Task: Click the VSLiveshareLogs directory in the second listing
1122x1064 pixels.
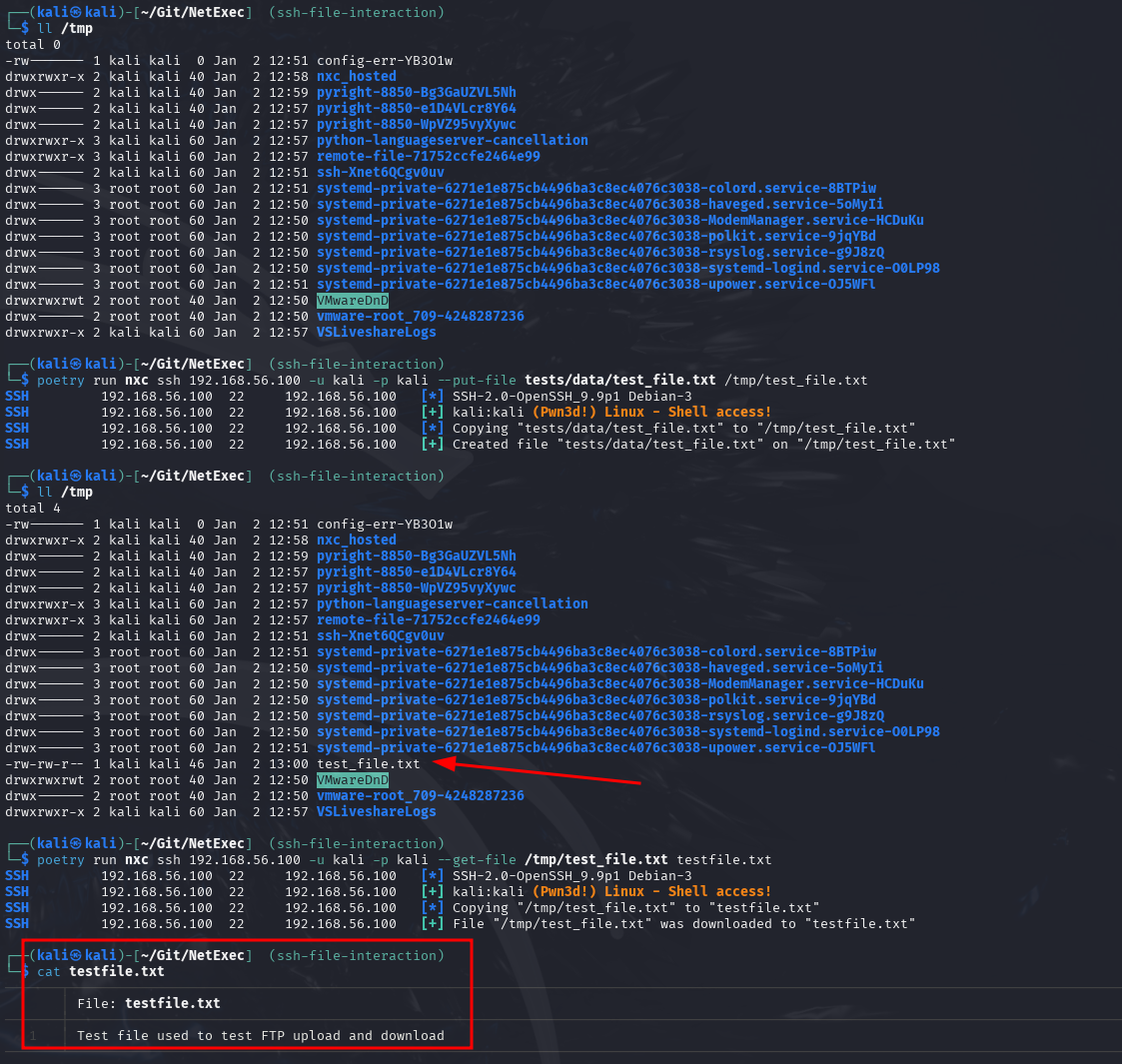Action: tap(376, 811)
